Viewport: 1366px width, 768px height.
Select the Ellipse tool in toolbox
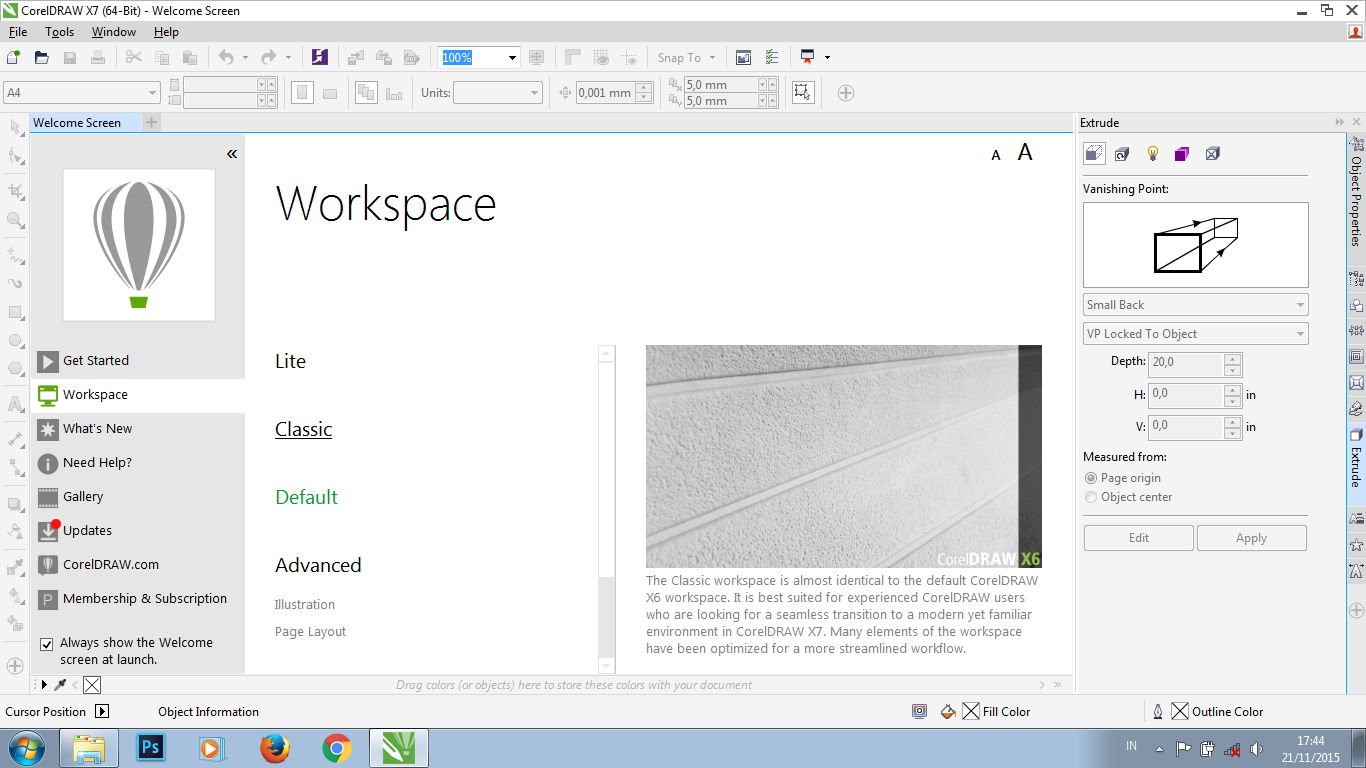[15, 340]
